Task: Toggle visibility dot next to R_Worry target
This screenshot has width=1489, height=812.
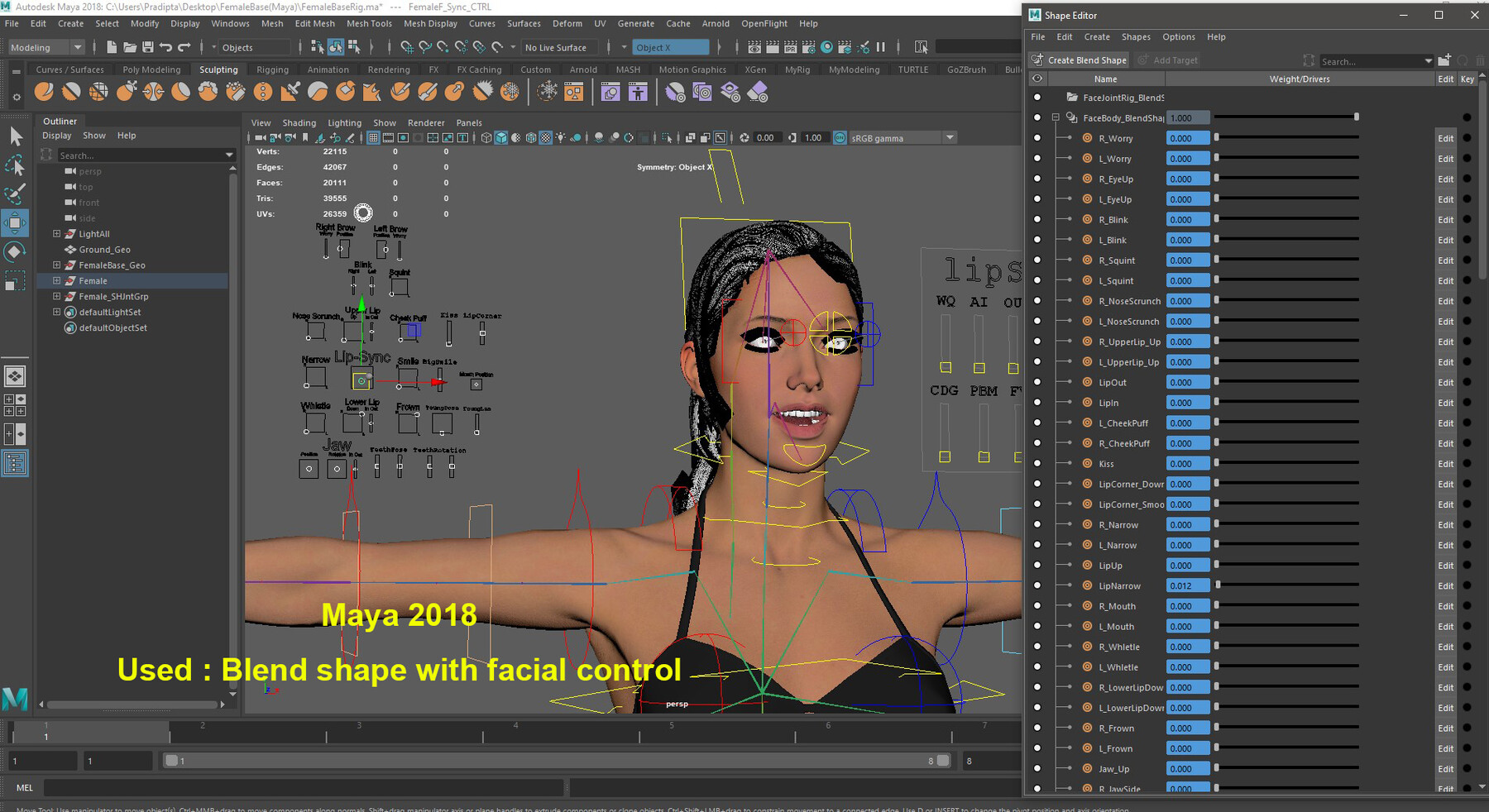Action: pyautogui.click(x=1038, y=138)
